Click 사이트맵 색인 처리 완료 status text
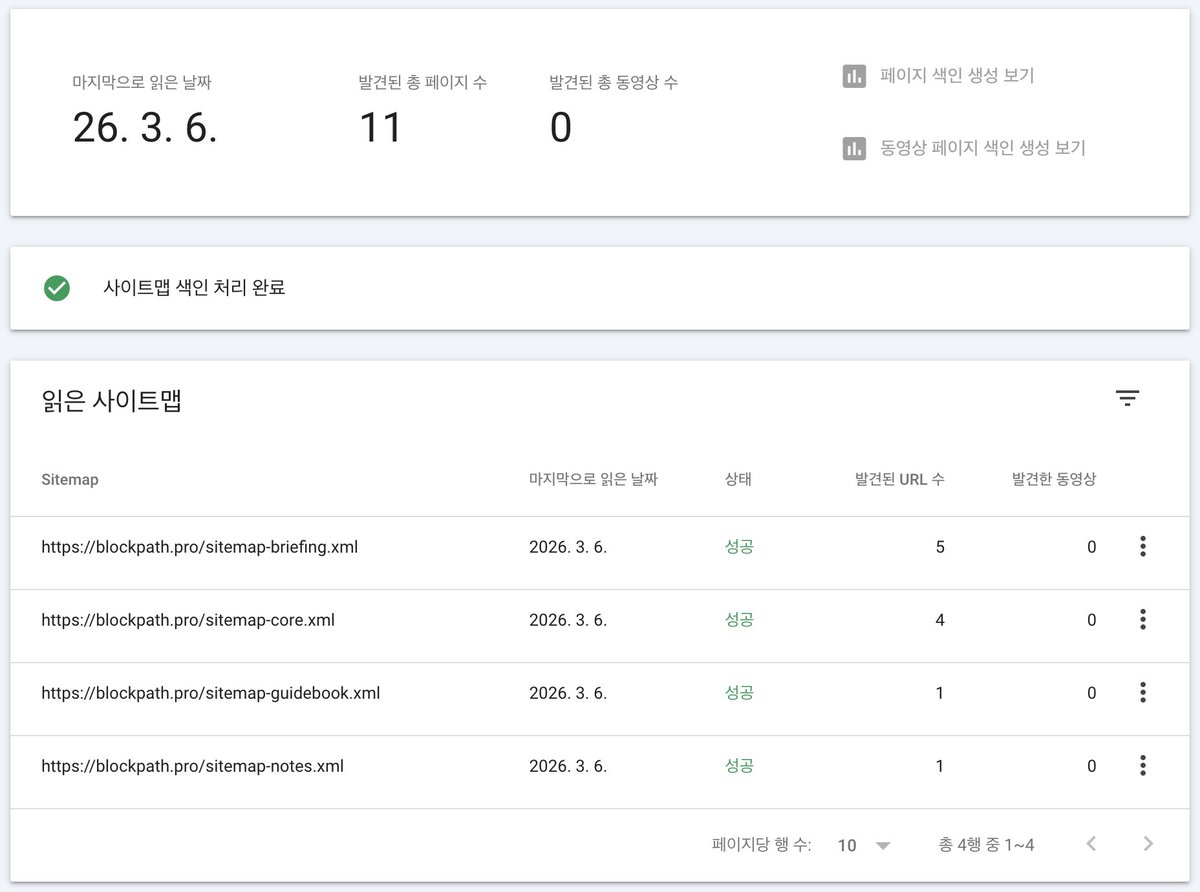Image resolution: width=1200 pixels, height=892 pixels. pos(194,288)
